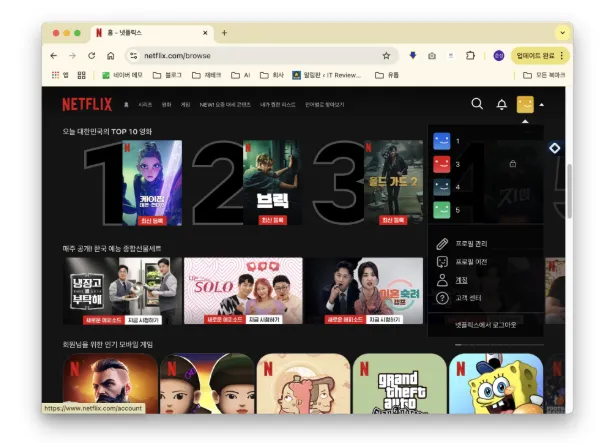The image size is (600, 443).
Task: Go back with browser back arrow
Action: pyautogui.click(x=54, y=56)
